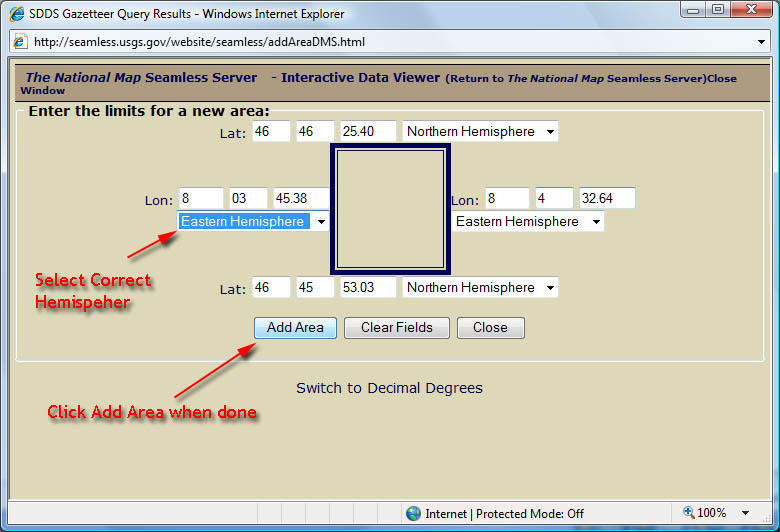Click top latitude degrees field showing 46
The width and height of the screenshot is (780, 532).
tap(271, 131)
